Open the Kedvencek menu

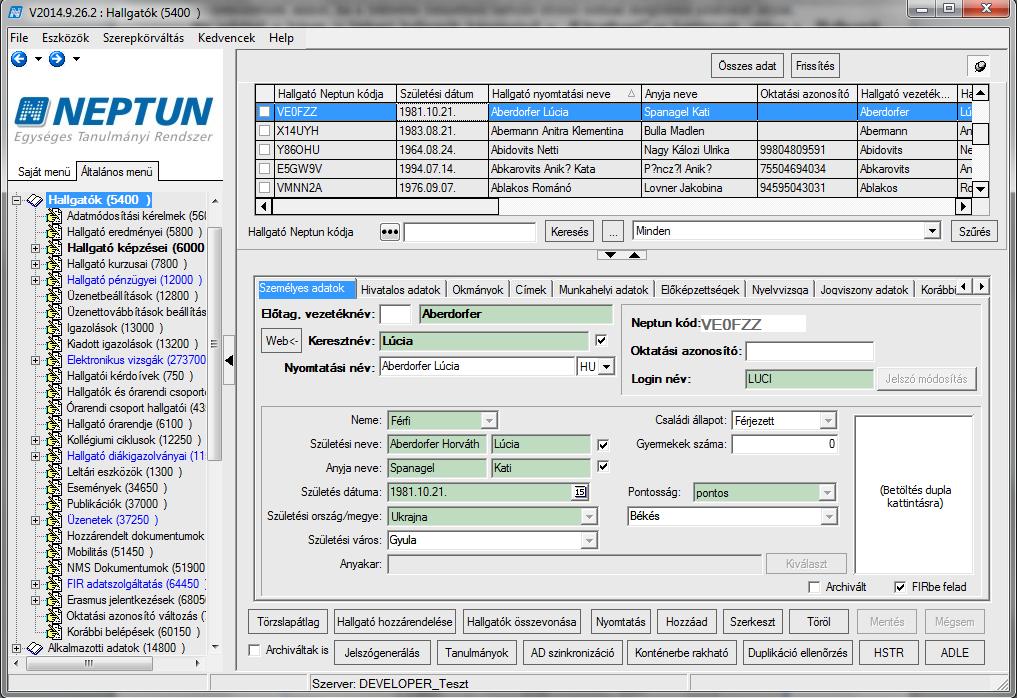pos(227,38)
